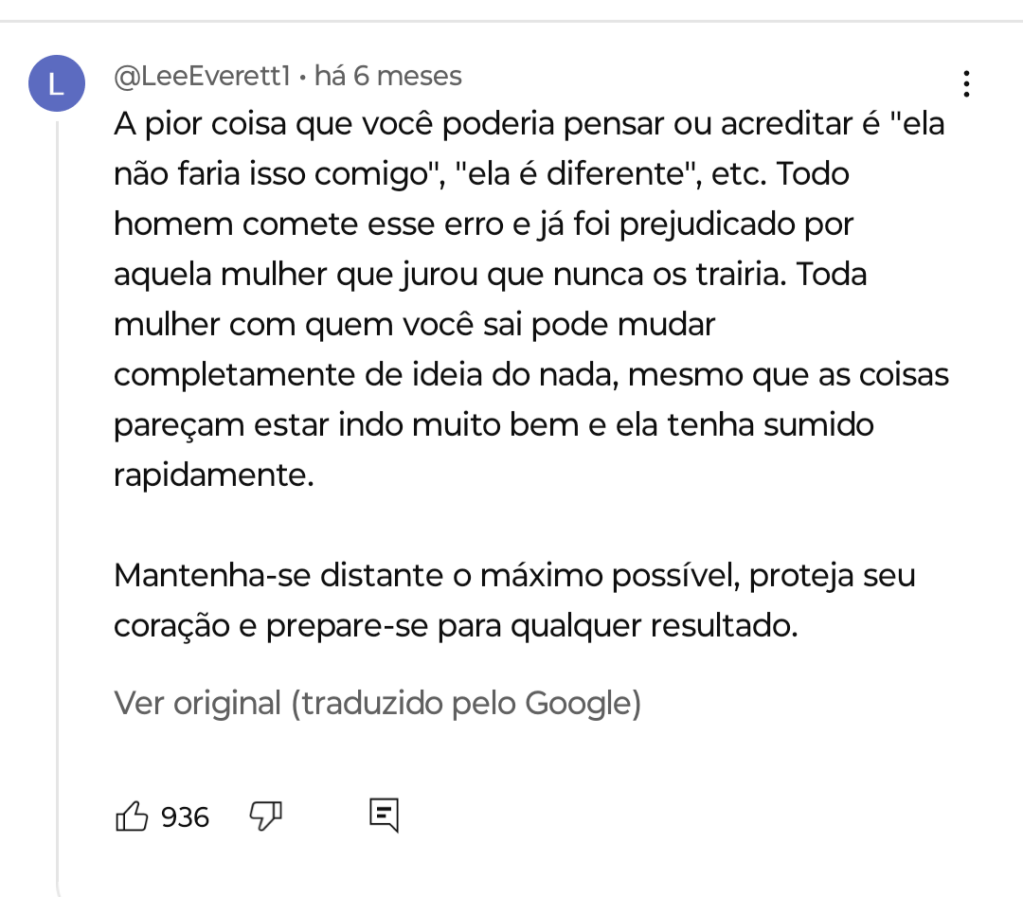Click the "(traduzido pelo Google)" label text

pos(465,703)
